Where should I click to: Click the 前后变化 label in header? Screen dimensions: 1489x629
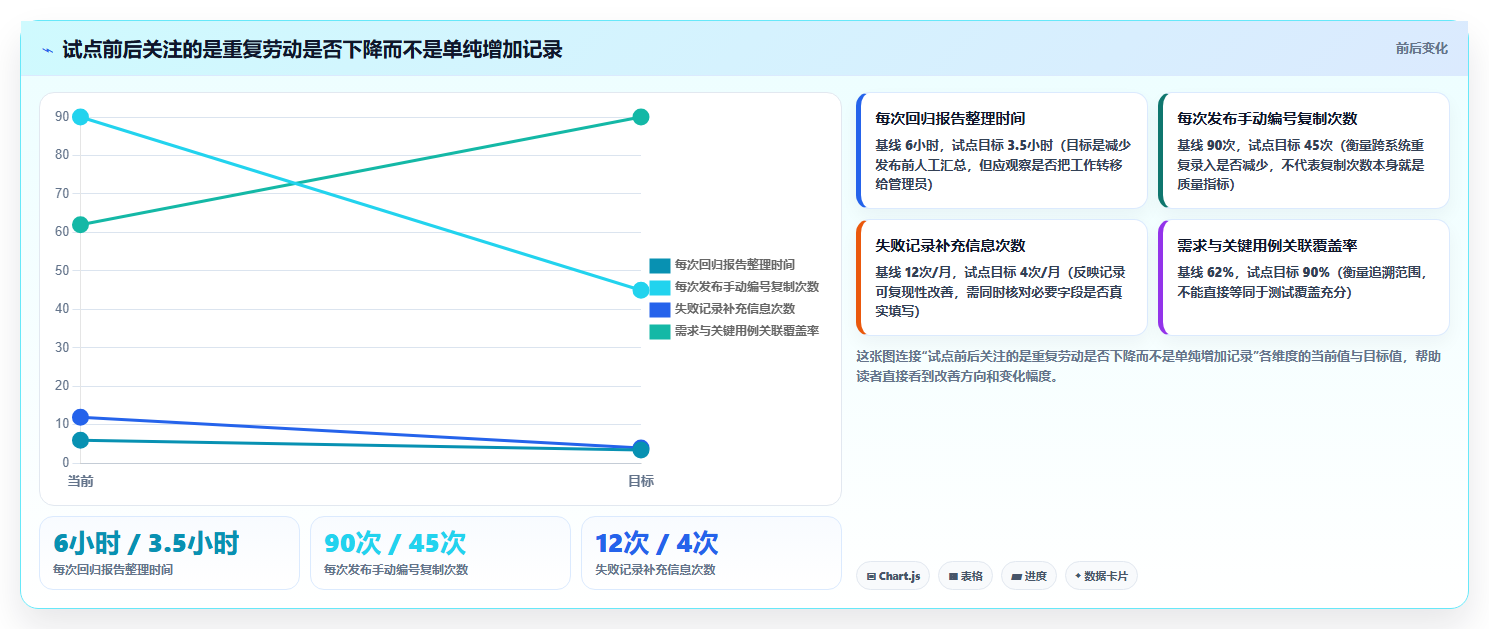1421,48
